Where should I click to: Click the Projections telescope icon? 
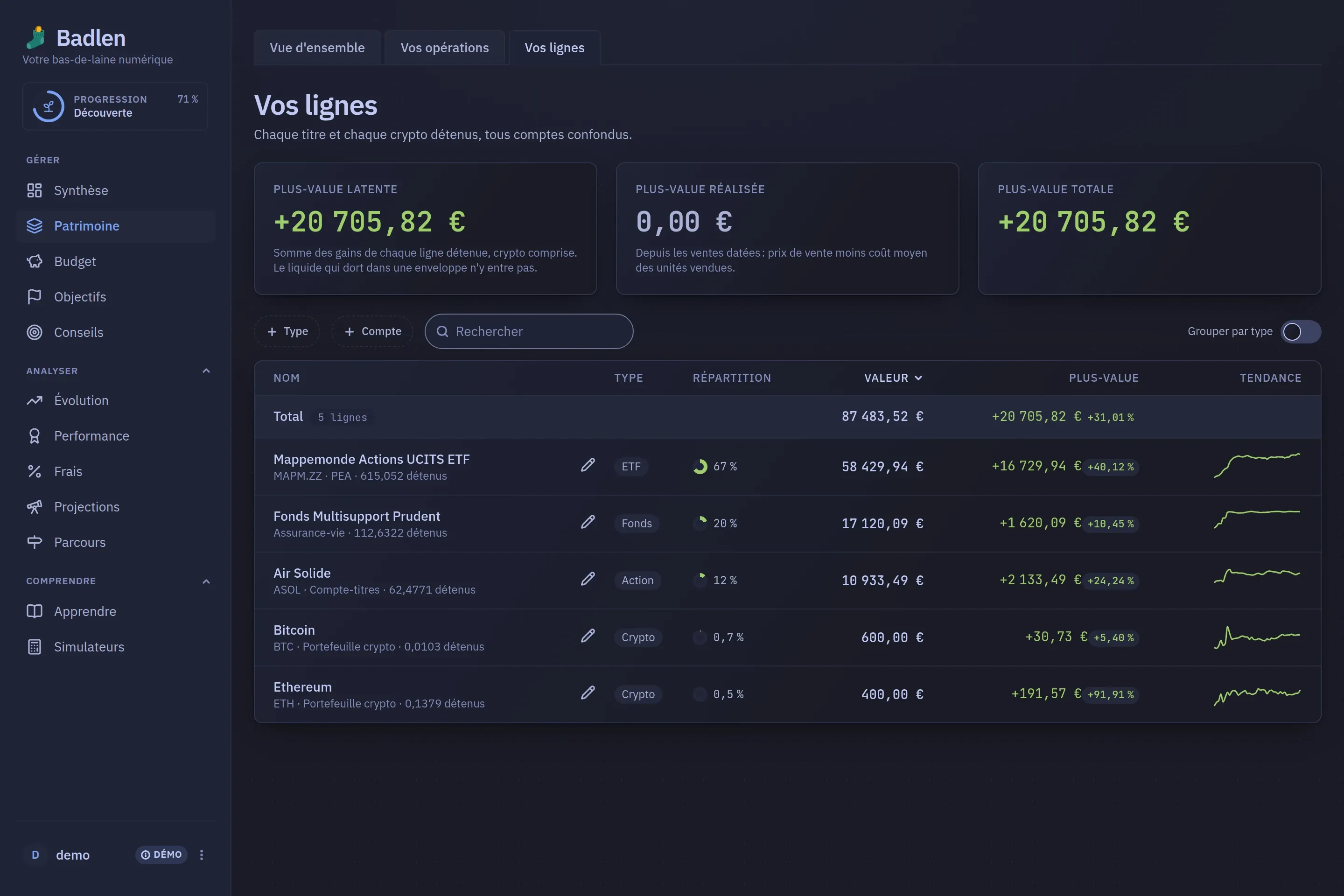point(34,506)
